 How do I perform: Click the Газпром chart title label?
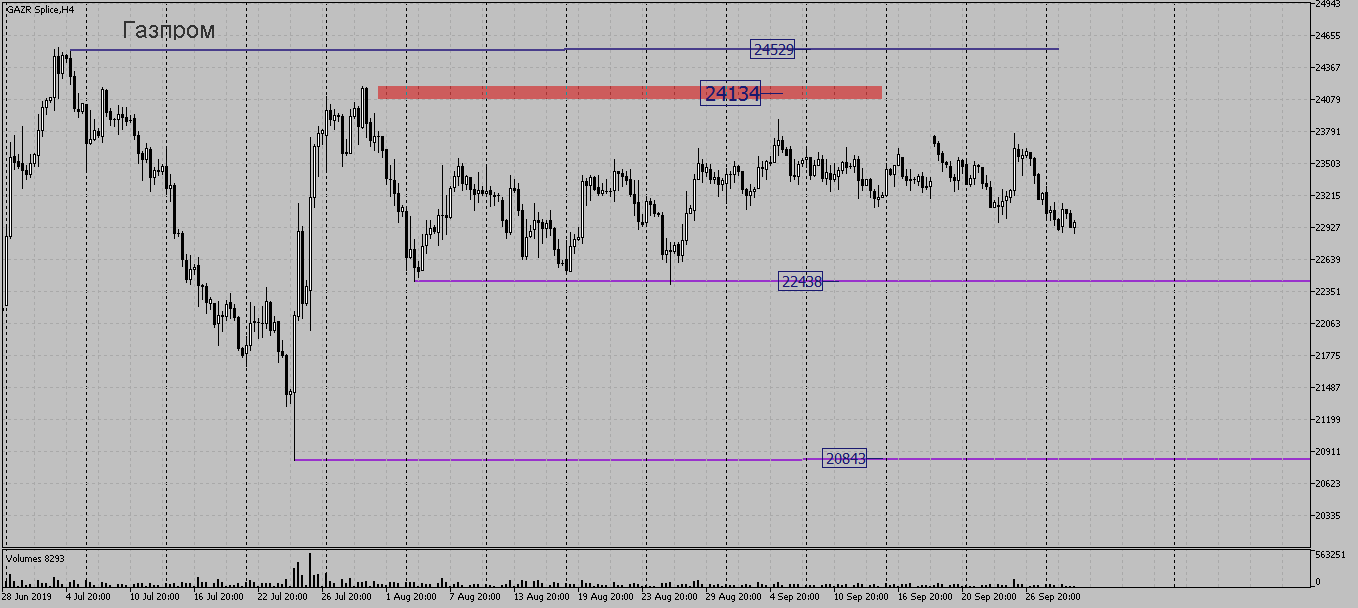coord(168,31)
